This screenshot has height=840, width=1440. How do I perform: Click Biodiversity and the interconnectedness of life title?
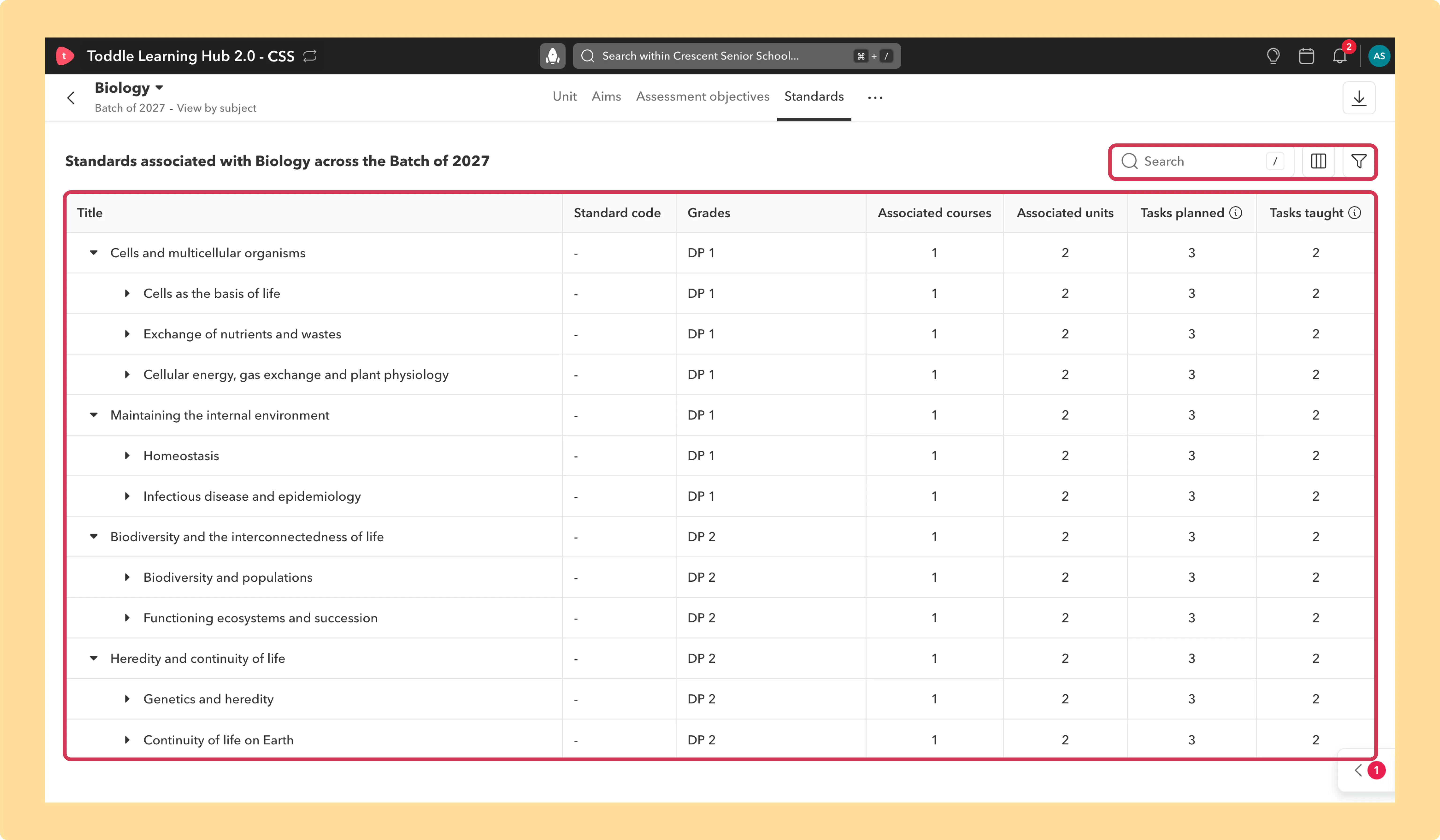247,537
